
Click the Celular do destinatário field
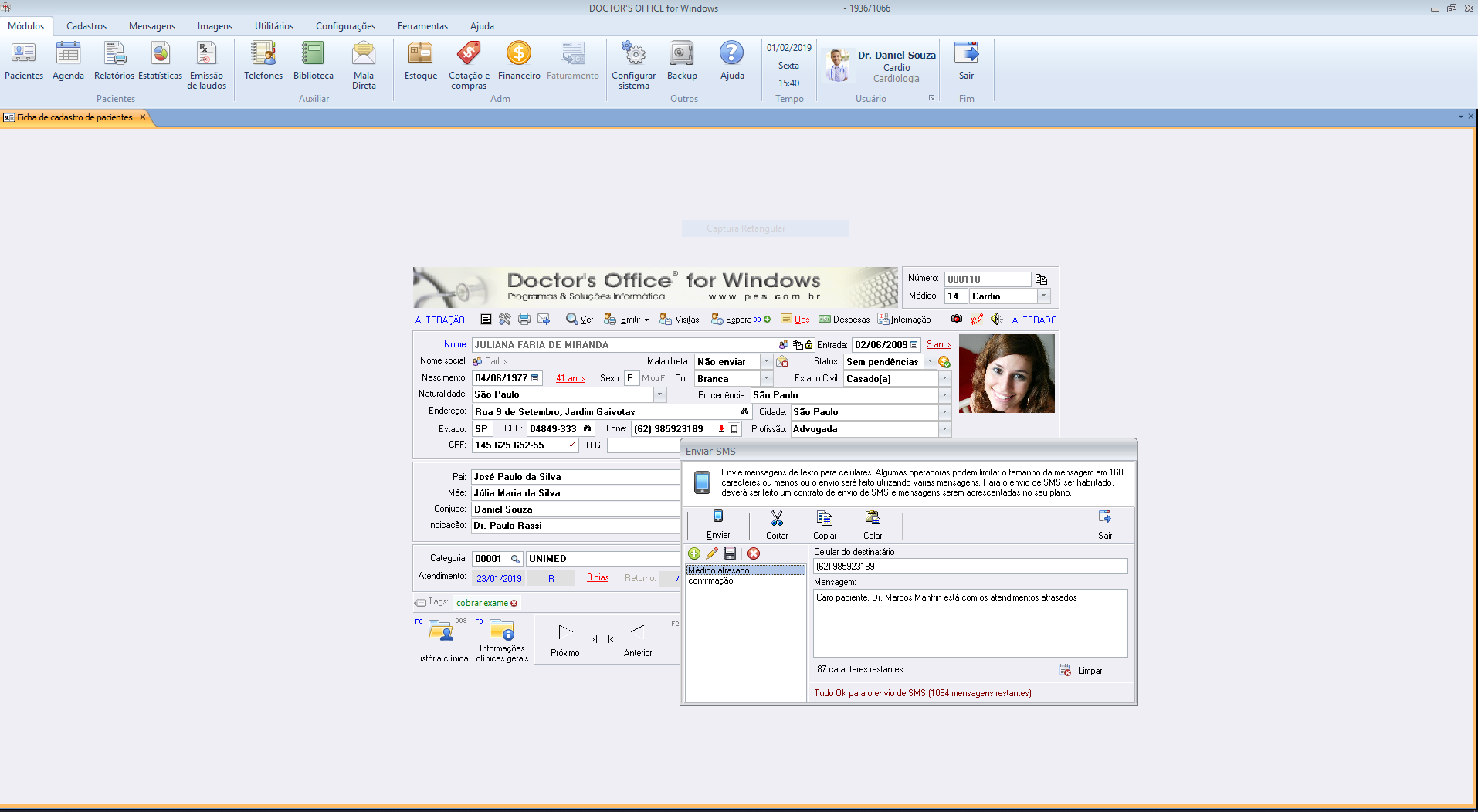pos(971,566)
